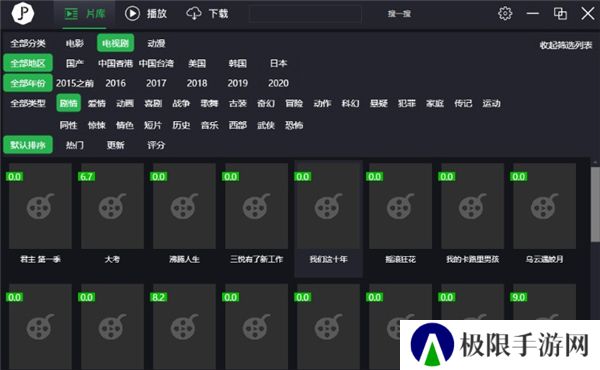Open the 我们这十年 poster
600x370 pixels.
[328, 206]
